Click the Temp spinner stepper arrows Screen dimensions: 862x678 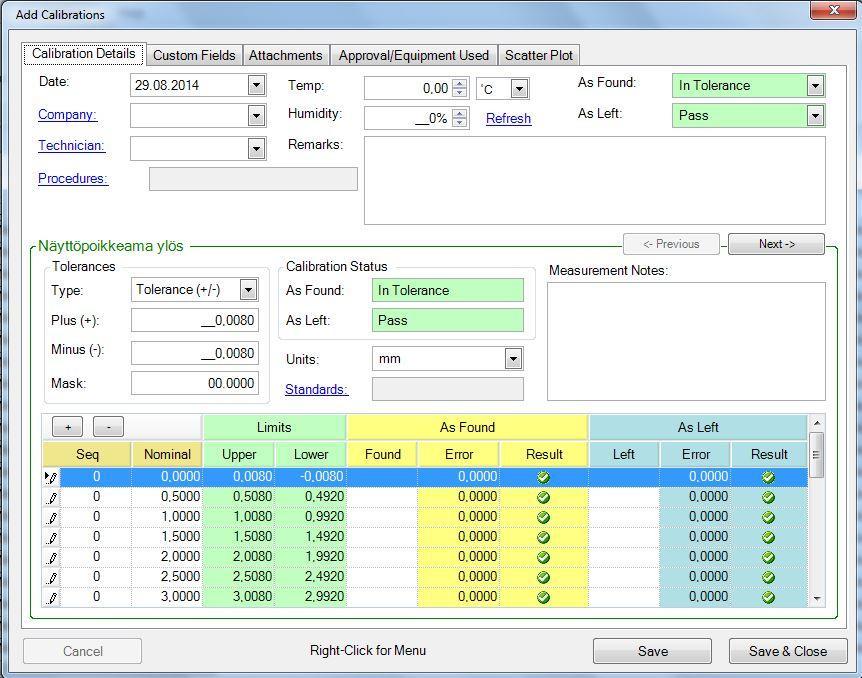(x=460, y=88)
